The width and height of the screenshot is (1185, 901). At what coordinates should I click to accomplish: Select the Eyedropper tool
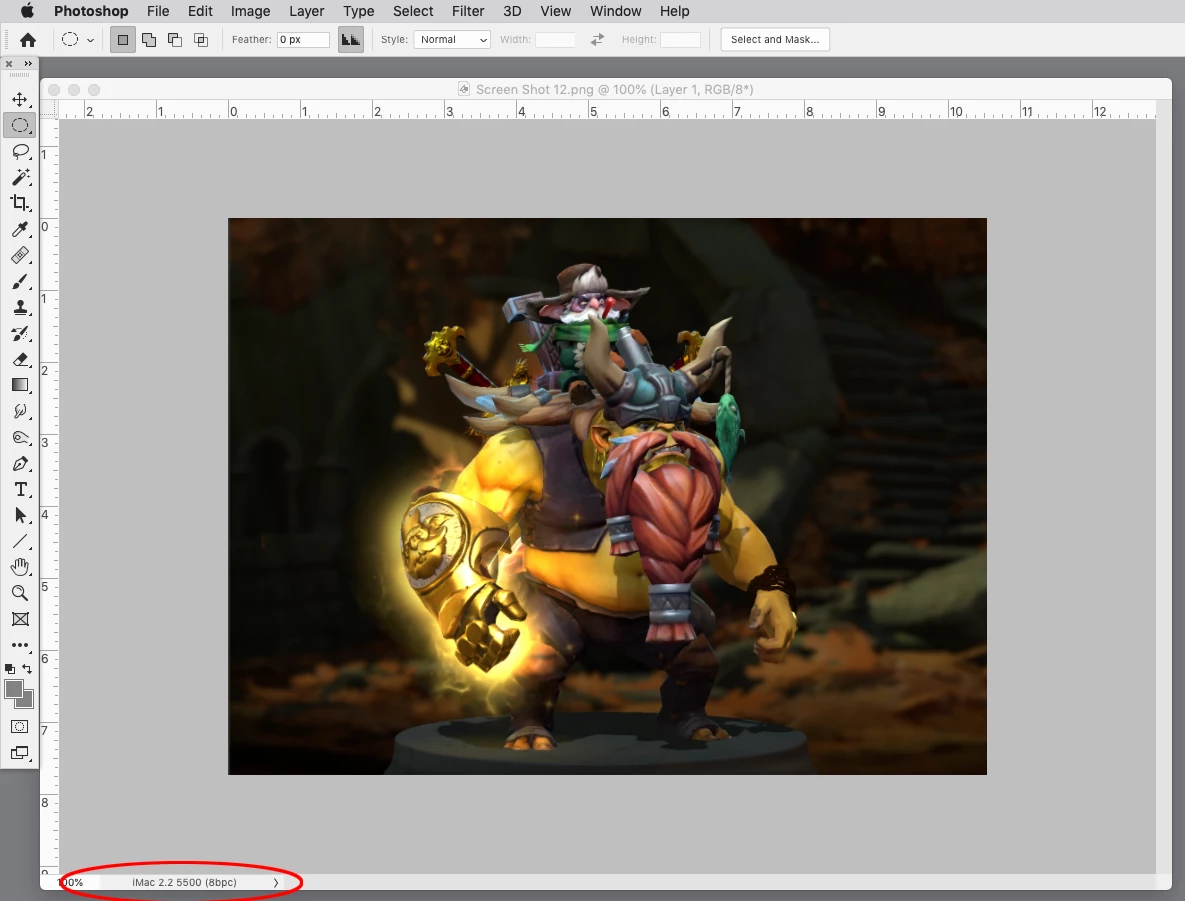click(20, 229)
